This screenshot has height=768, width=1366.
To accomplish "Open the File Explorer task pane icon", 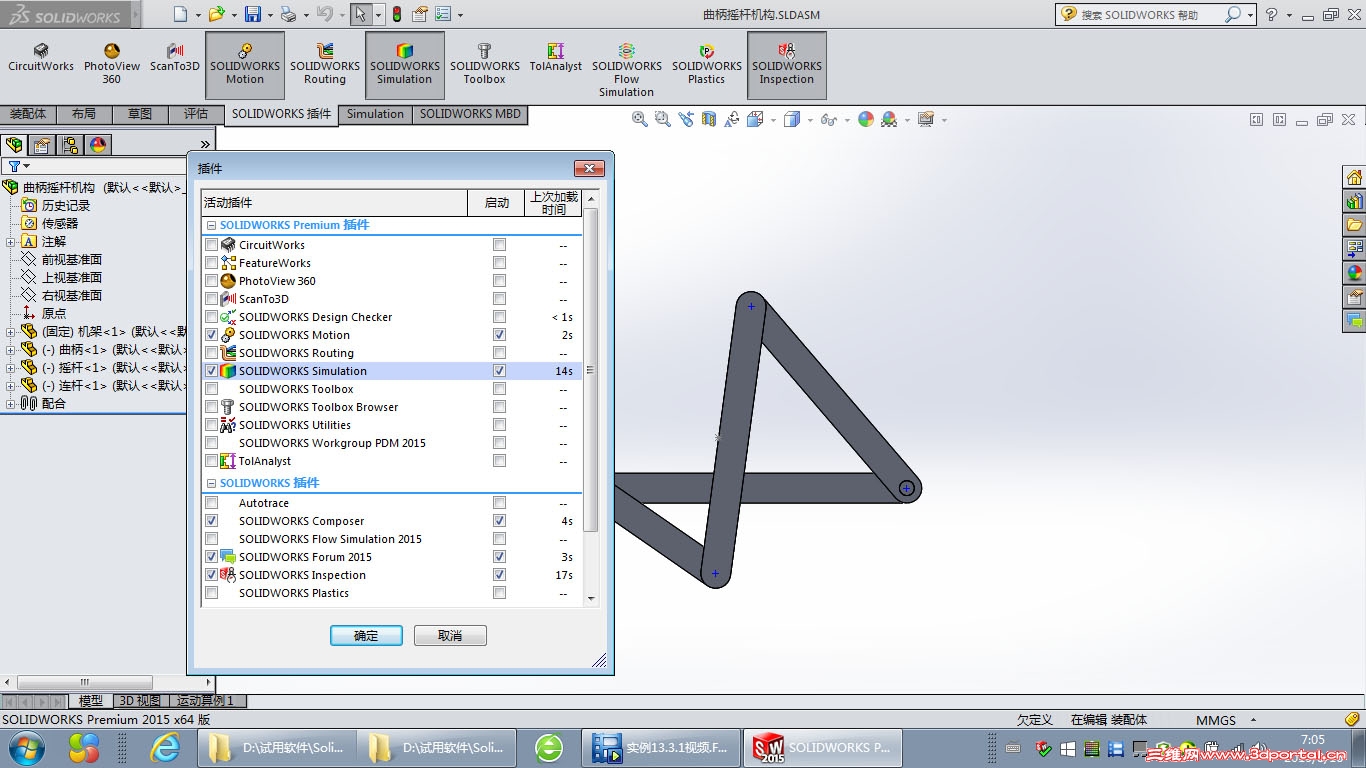I will [1355, 226].
